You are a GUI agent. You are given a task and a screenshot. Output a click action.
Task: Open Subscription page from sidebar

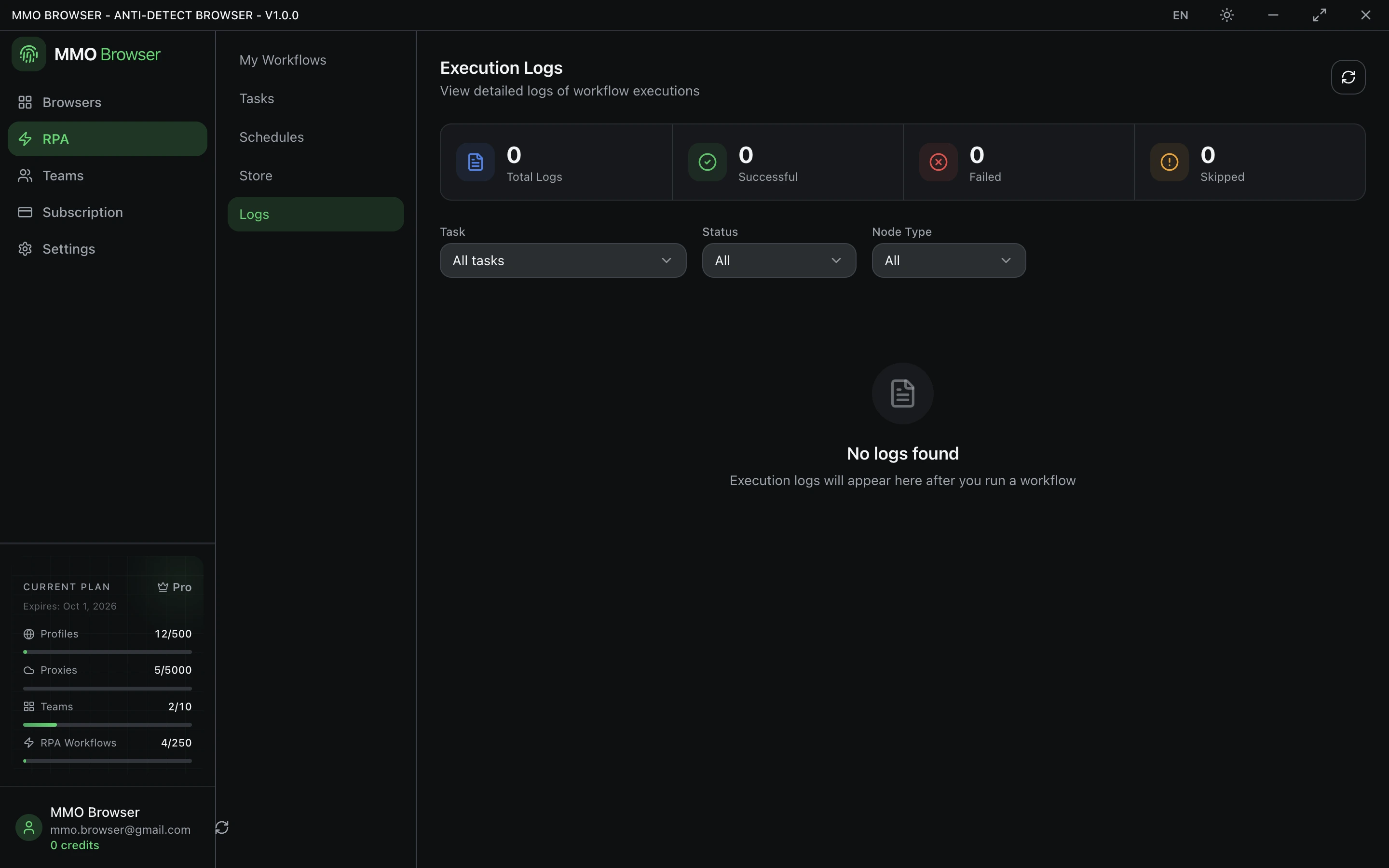click(x=108, y=212)
